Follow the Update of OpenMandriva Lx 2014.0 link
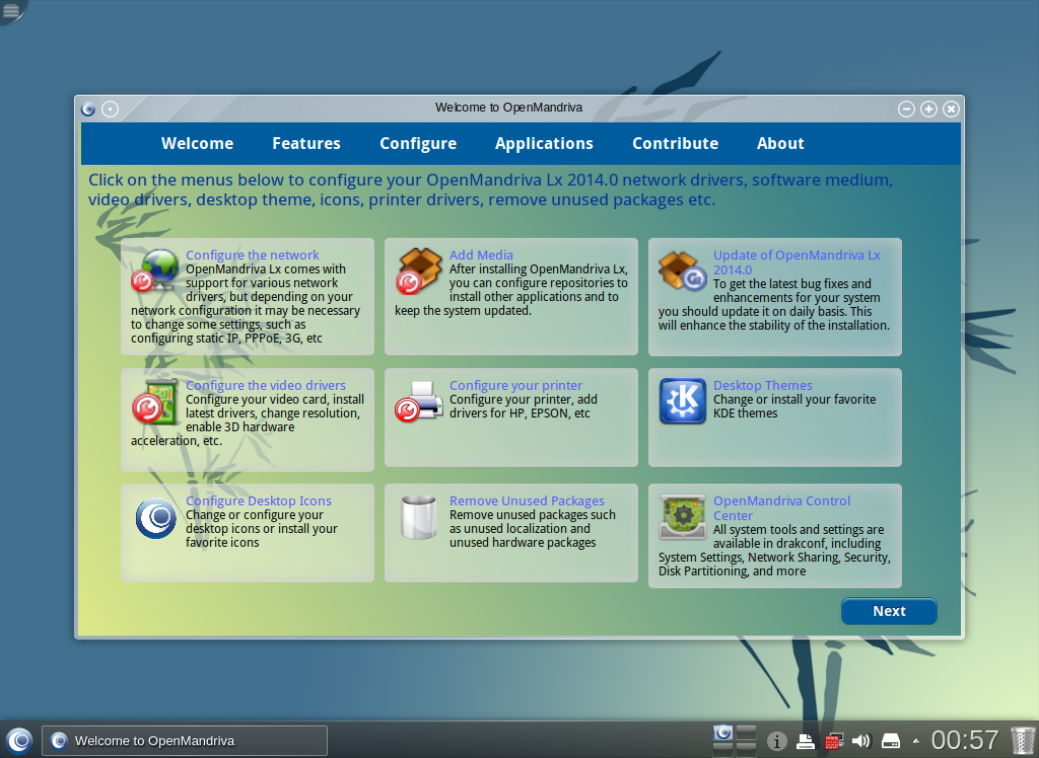The image size is (1039, 758). point(796,261)
